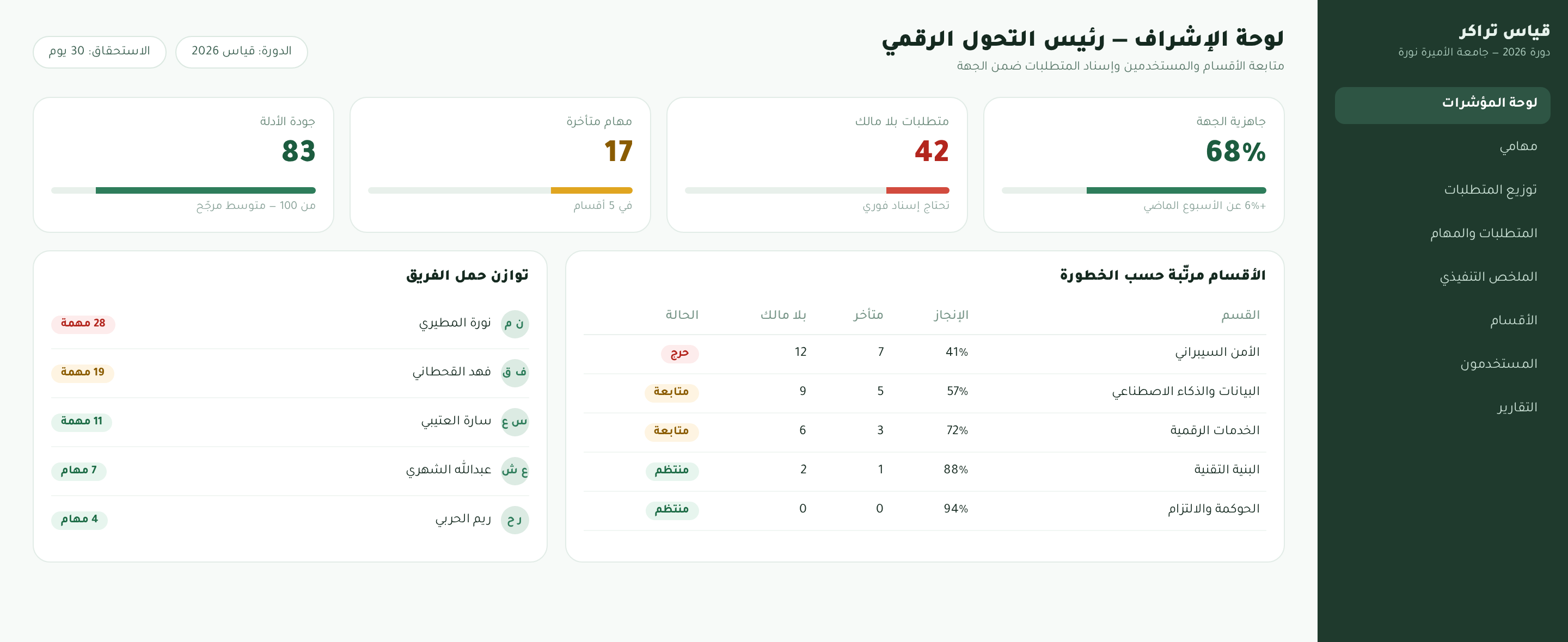Screen dimensions: 1568x642
Task: Click the الاستحقاق: 30 يوم pill
Action: 99,52
